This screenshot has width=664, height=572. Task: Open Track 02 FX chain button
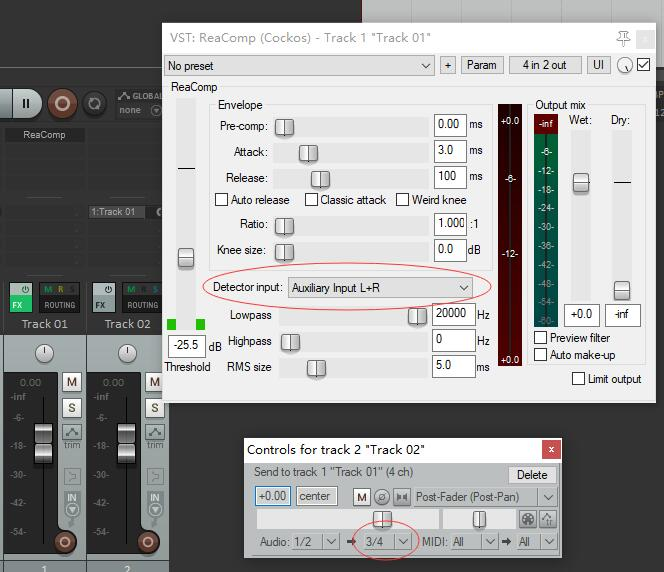click(100, 305)
